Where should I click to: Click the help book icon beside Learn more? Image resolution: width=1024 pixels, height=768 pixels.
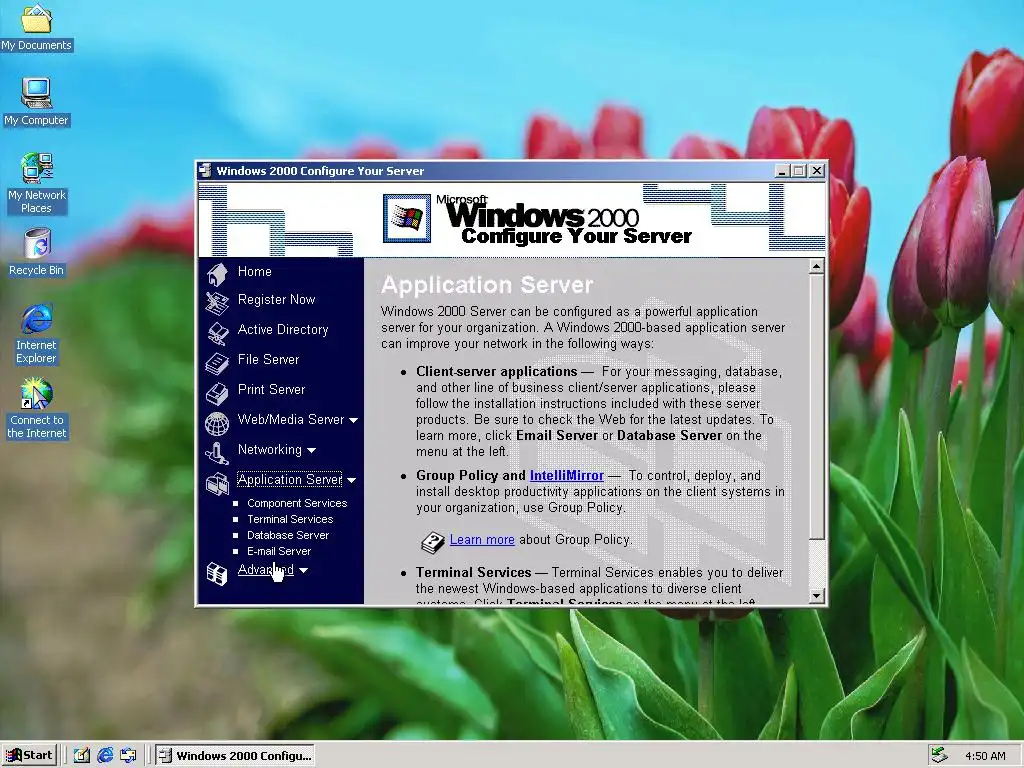(x=432, y=542)
